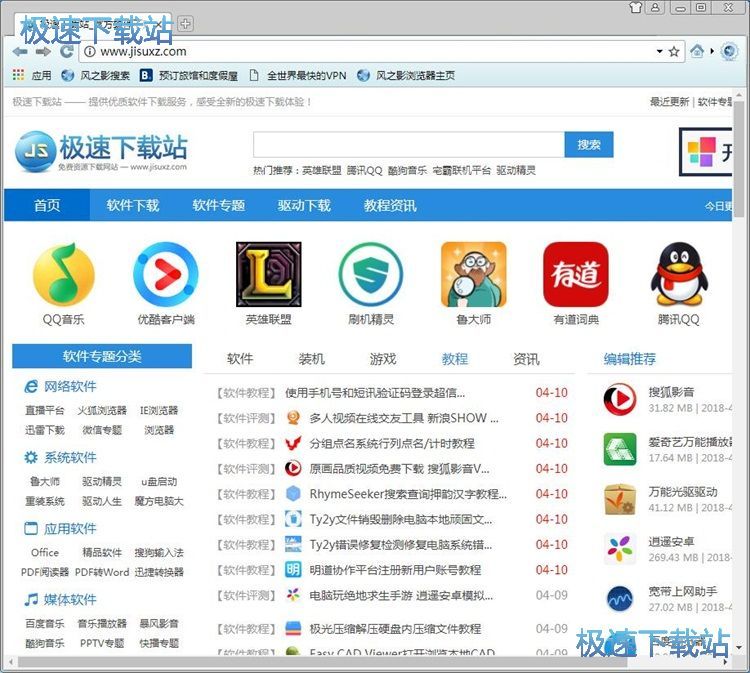Click the 爱奇艺万能播放器 green icon

click(620, 449)
